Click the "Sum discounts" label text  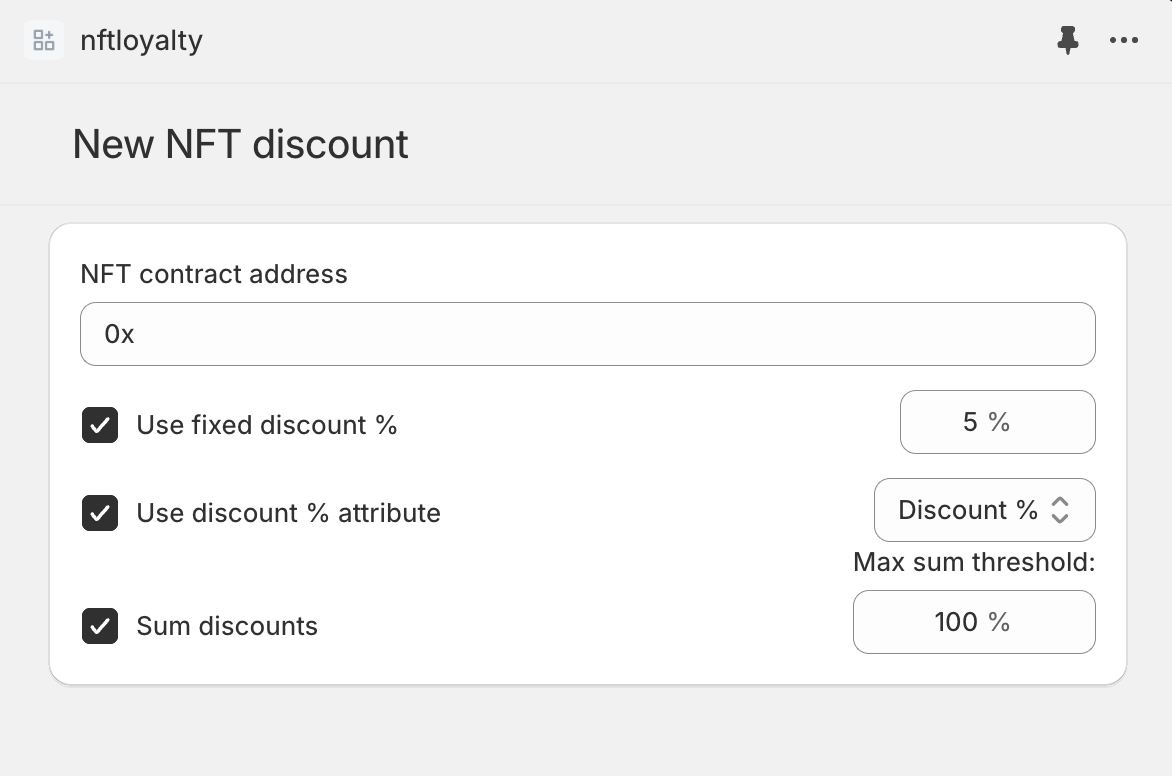pos(227,626)
